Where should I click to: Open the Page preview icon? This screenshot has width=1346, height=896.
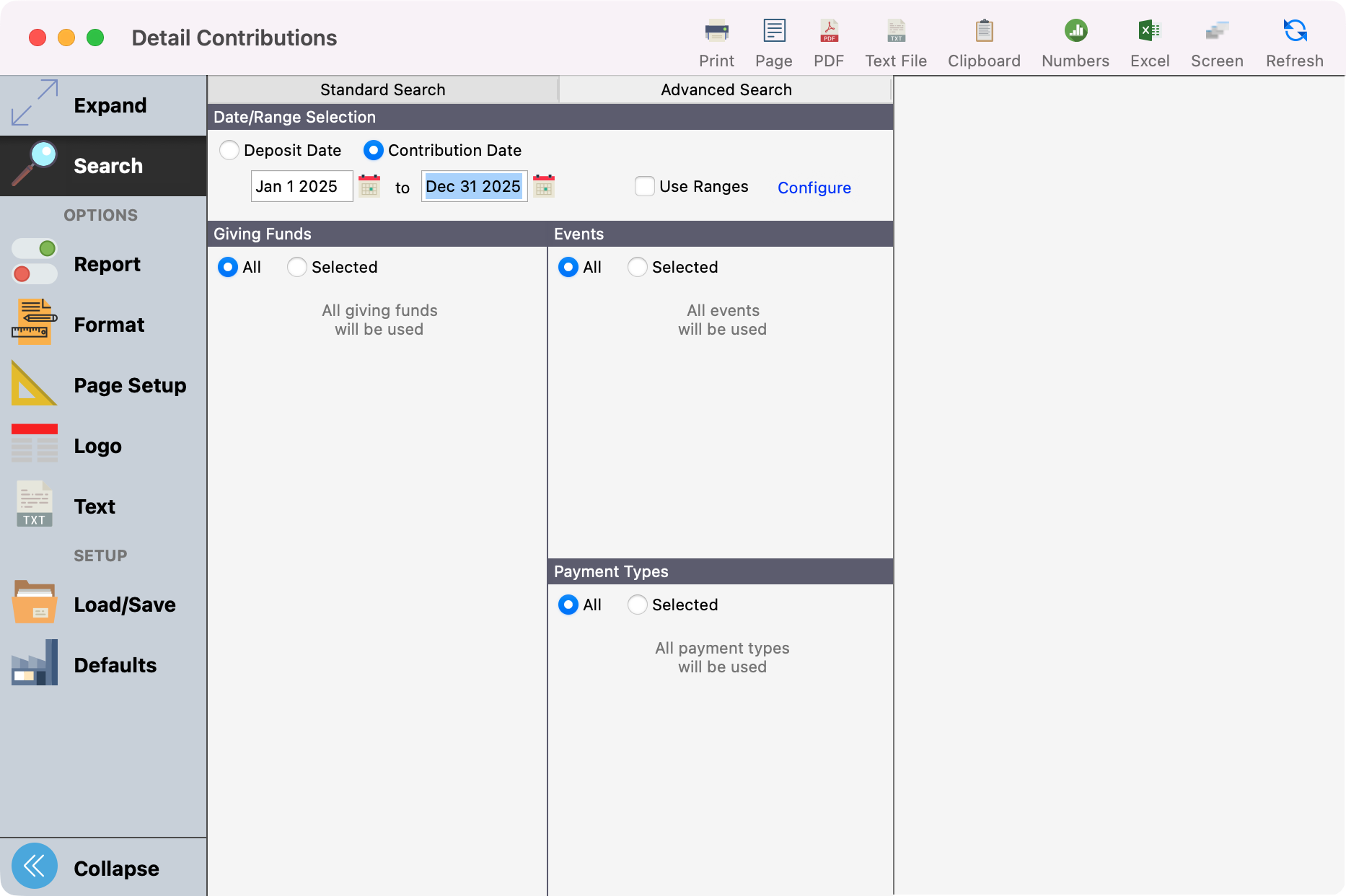coord(774,31)
